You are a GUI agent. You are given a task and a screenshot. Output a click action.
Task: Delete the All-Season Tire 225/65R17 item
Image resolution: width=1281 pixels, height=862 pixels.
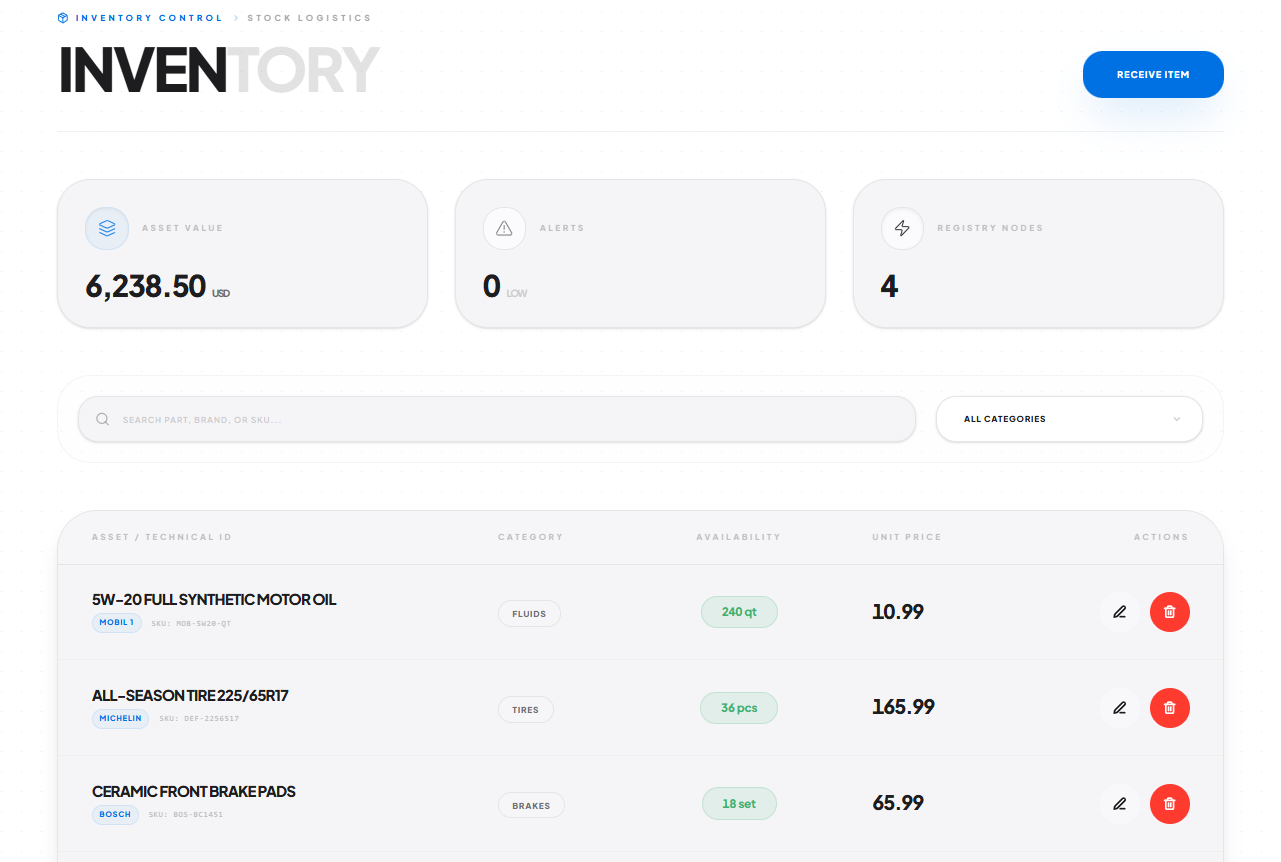point(1170,708)
